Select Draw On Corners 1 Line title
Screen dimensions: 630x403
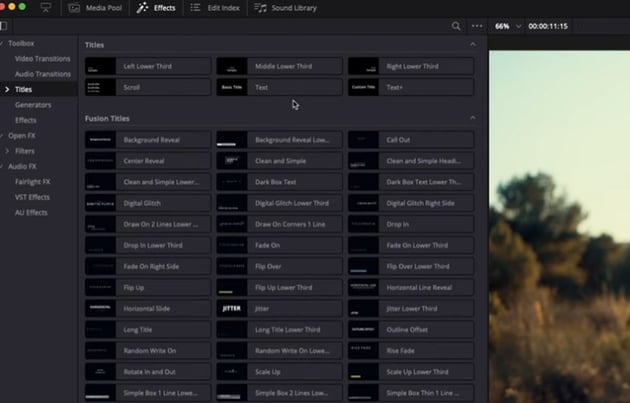pyautogui.click(x=279, y=224)
